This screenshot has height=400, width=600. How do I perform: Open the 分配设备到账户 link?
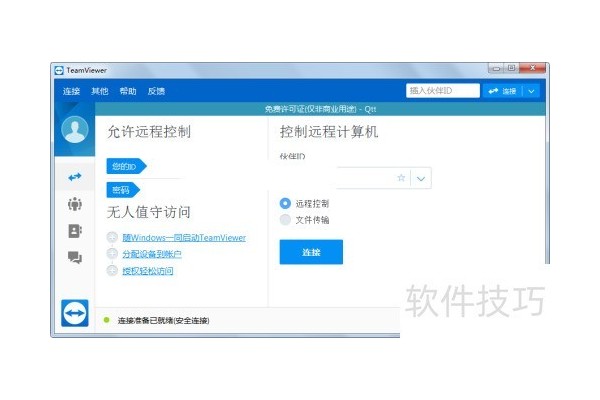pos(152,254)
